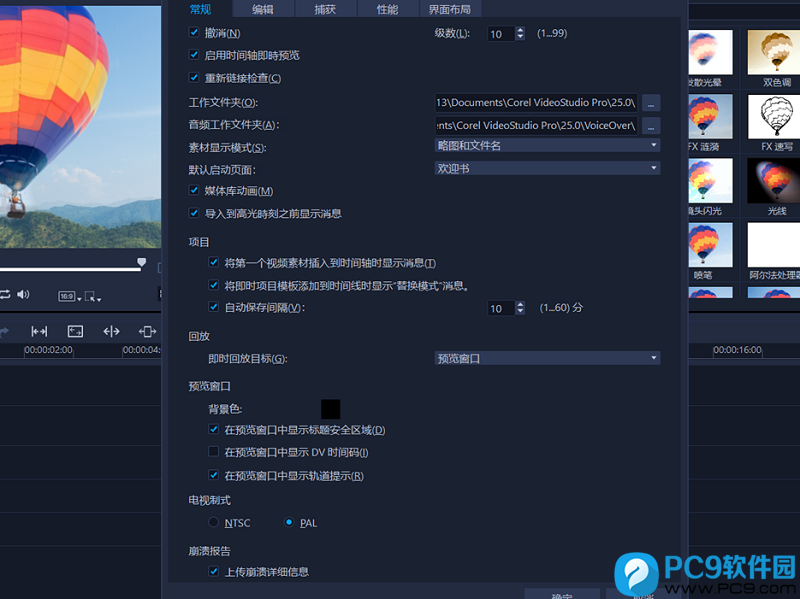Toggle the loop playback icon
The width and height of the screenshot is (800, 599).
[x=5, y=294]
